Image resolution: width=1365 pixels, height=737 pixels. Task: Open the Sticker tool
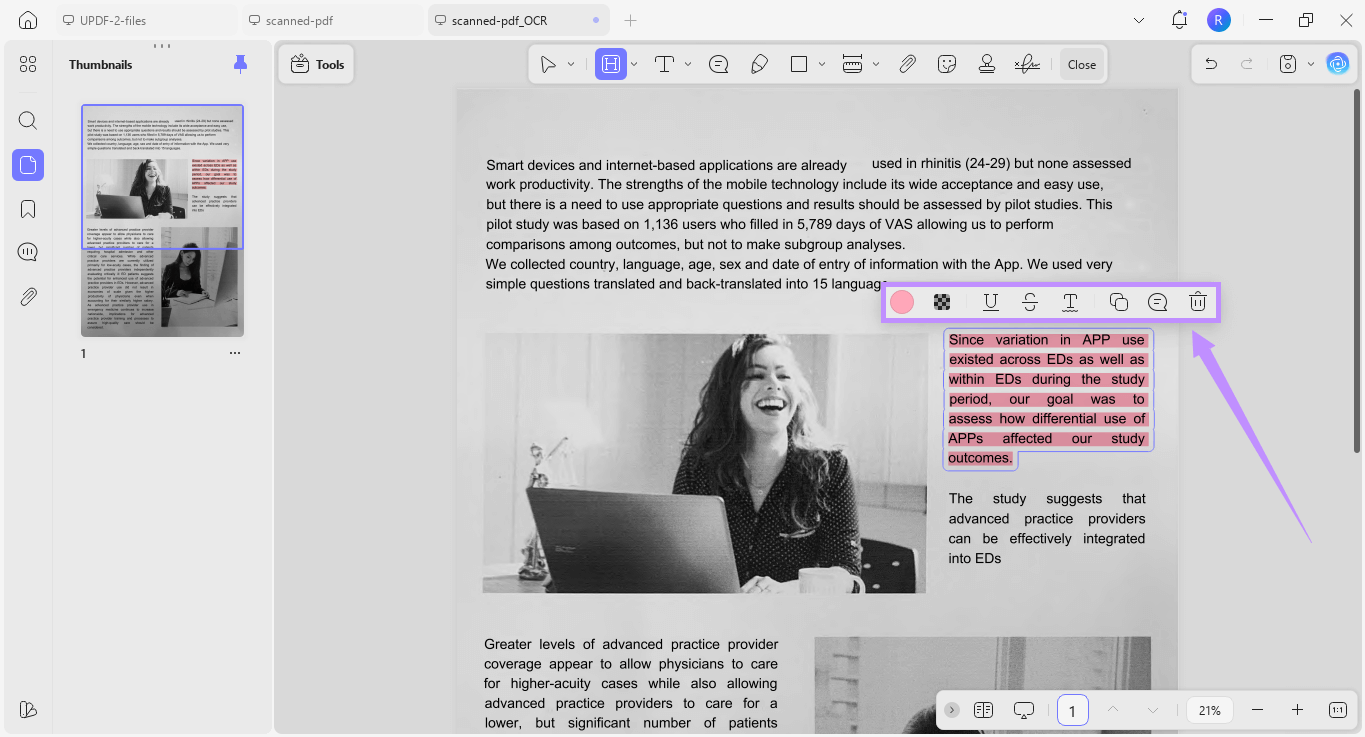pyautogui.click(x=947, y=63)
